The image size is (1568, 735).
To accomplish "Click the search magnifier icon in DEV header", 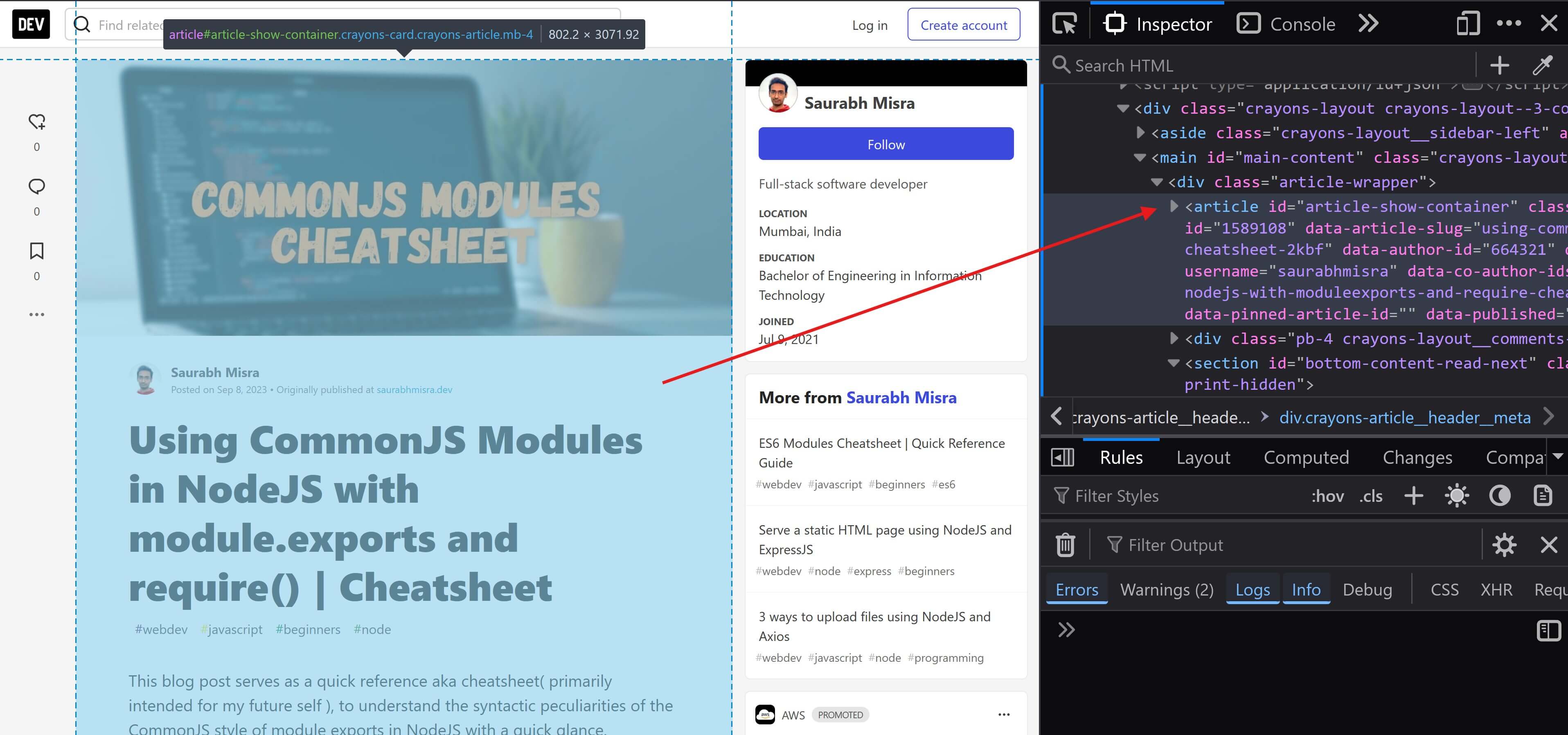I will coord(81,25).
